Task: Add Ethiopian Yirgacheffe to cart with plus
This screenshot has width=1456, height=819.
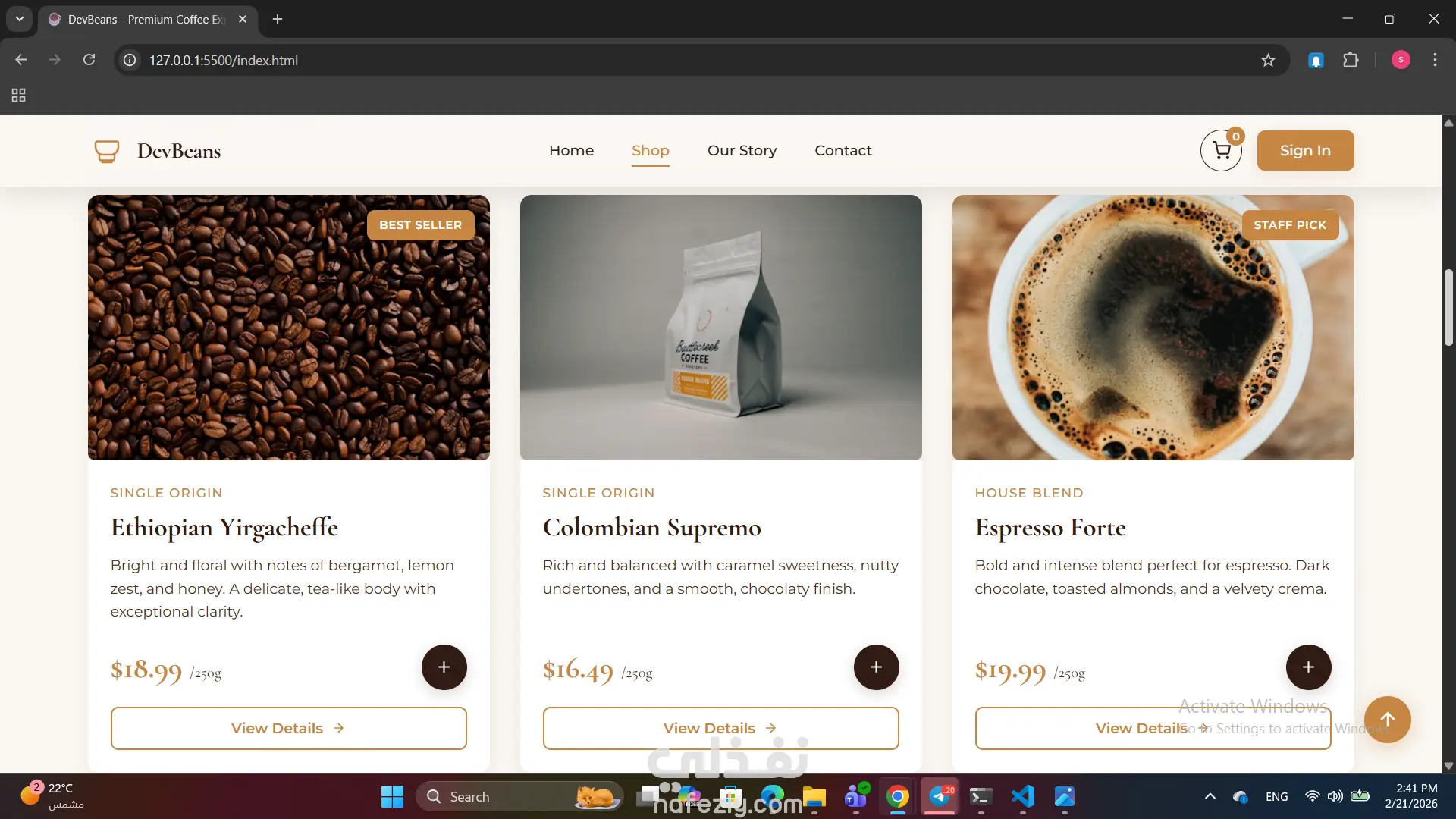Action: 444,667
